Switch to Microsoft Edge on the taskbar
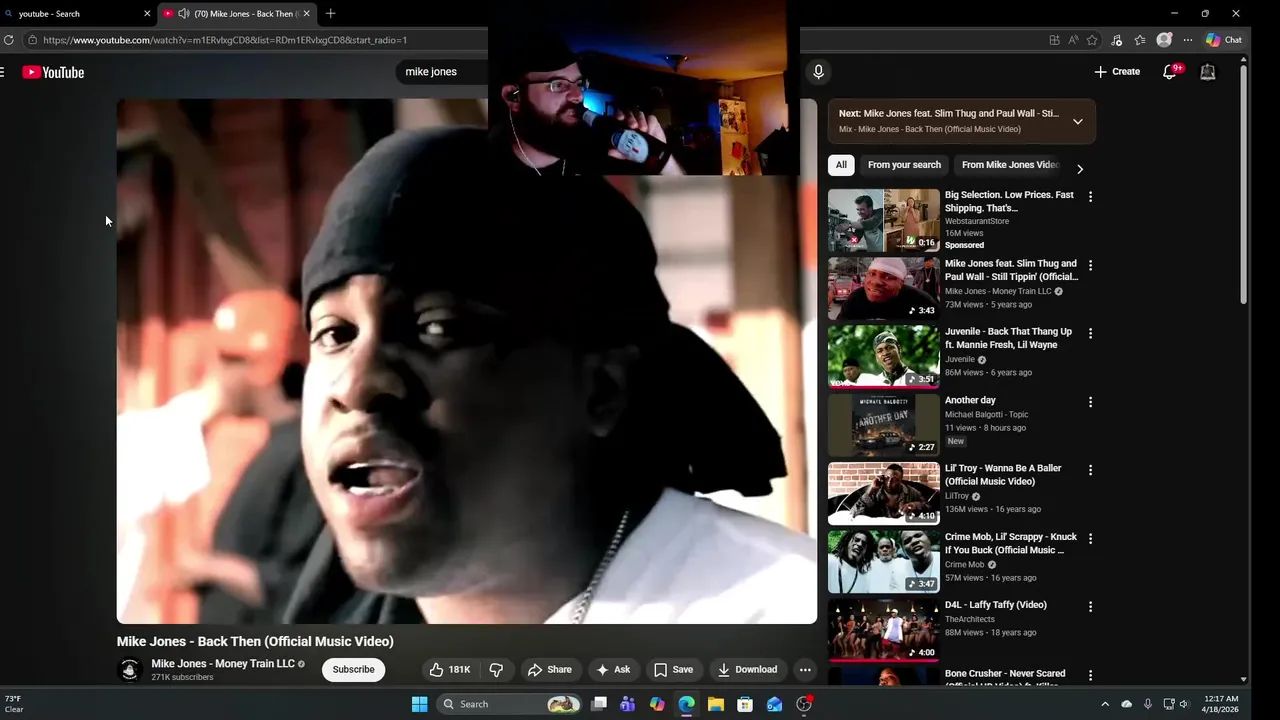This screenshot has height=720, width=1280. tap(686, 704)
